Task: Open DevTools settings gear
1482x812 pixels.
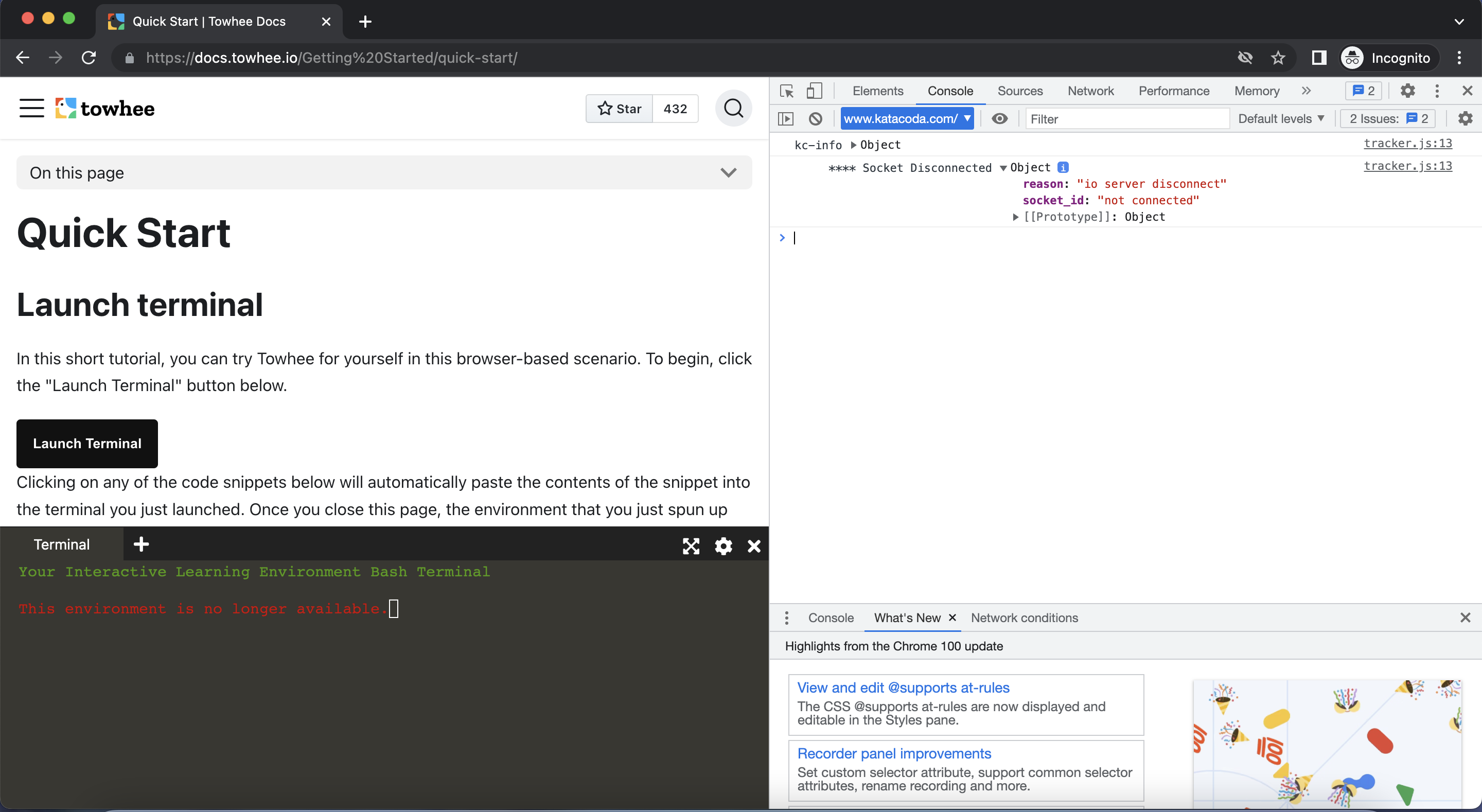Action: [x=1408, y=91]
